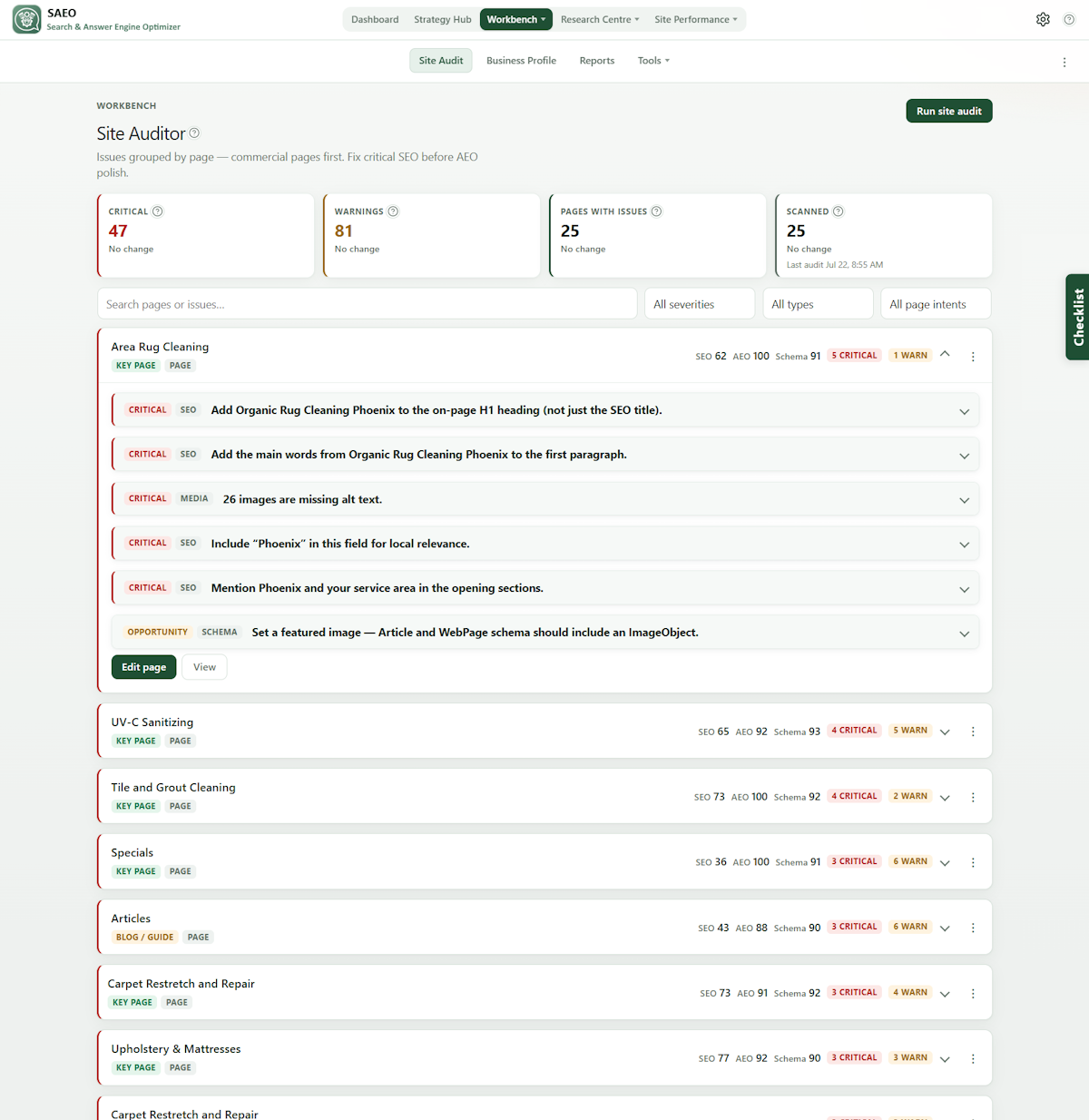This screenshot has width=1089, height=1120.
Task: Open the All severities filter dropdown
Action: (700, 304)
